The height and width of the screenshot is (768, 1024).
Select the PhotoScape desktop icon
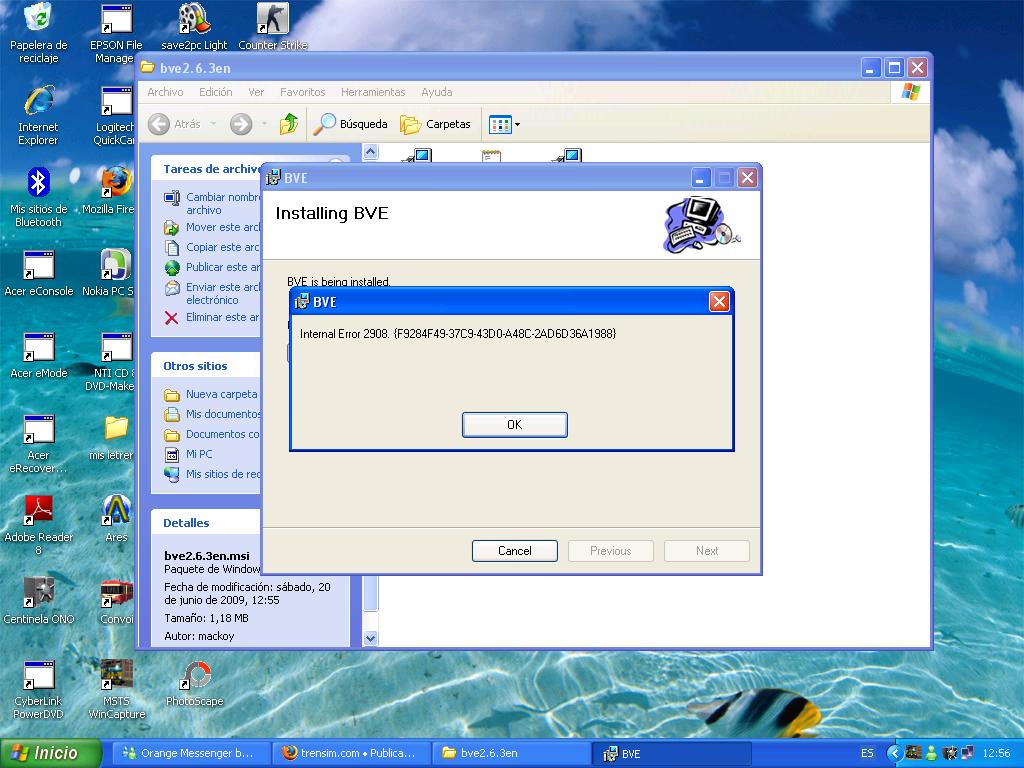click(x=195, y=677)
